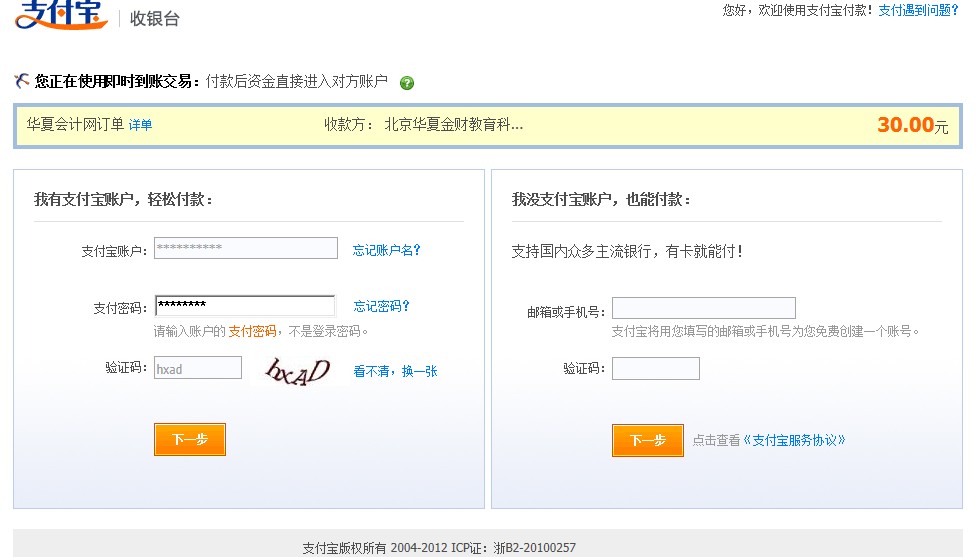This screenshot has width=976, height=557.
Task: Click the 收银台 header text
Action: pos(154,19)
